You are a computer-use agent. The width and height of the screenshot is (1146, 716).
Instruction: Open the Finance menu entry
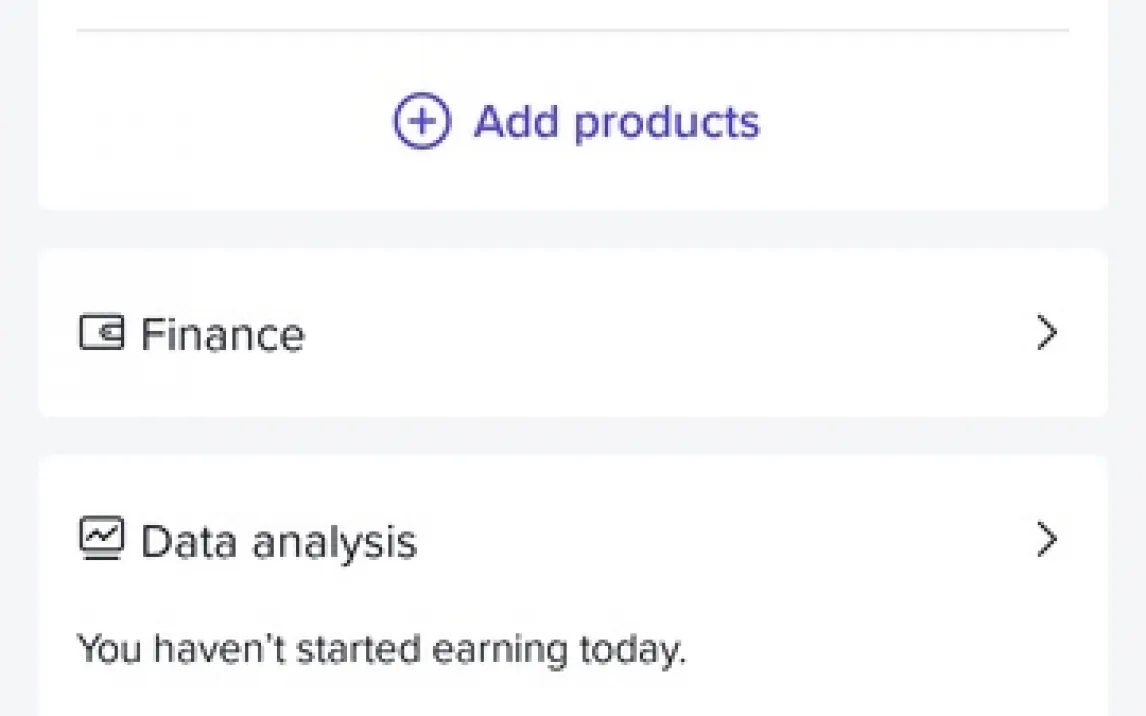(x=573, y=333)
